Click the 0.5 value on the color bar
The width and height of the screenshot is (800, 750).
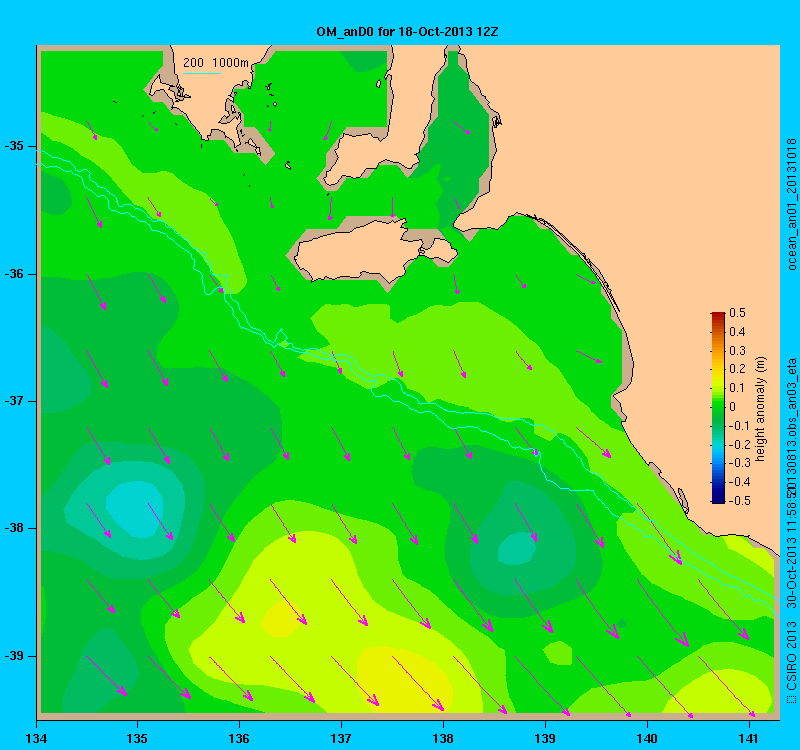[737, 313]
